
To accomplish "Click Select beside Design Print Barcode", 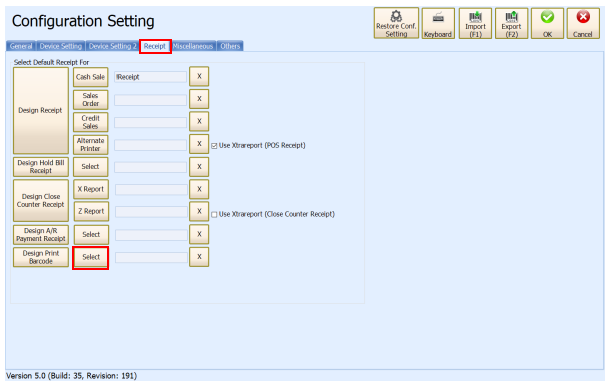I will (91, 257).
